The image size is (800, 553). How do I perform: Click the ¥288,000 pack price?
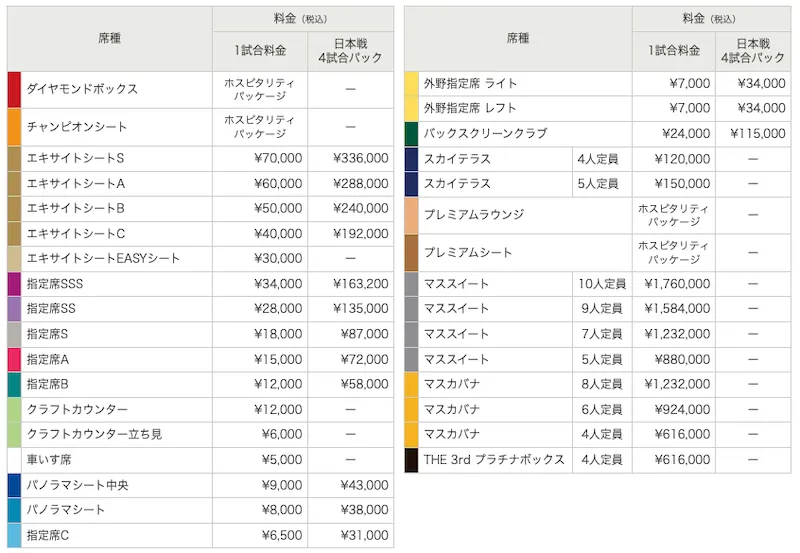(361, 184)
